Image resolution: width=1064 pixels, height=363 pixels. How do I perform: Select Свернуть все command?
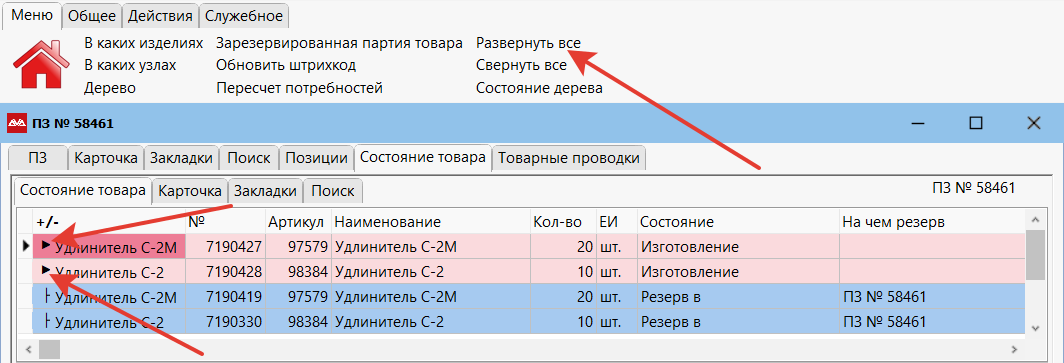(520, 66)
